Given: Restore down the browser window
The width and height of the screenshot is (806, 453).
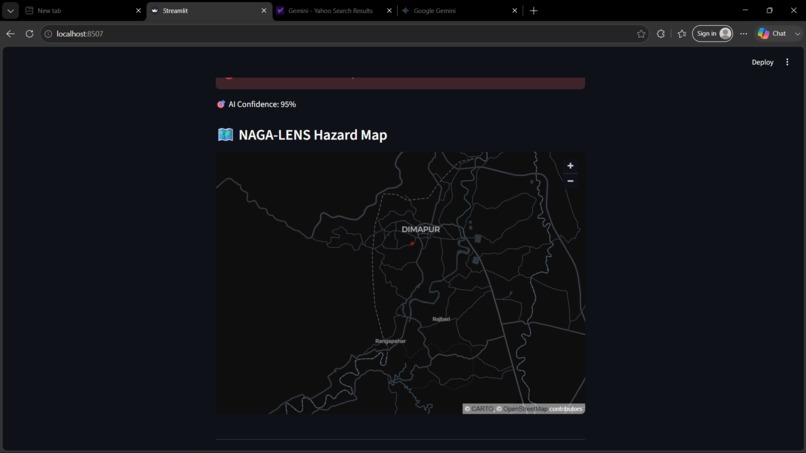Looking at the screenshot, I should click(x=770, y=10).
